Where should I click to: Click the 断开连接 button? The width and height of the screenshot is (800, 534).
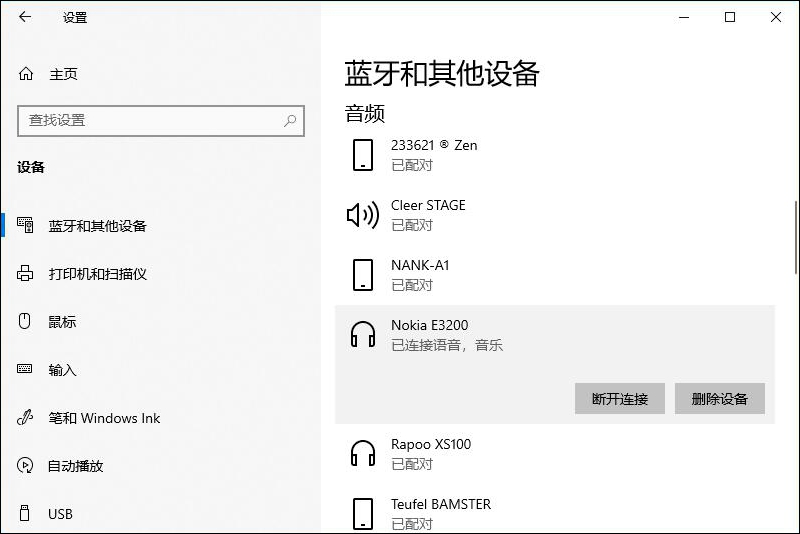tap(619, 398)
